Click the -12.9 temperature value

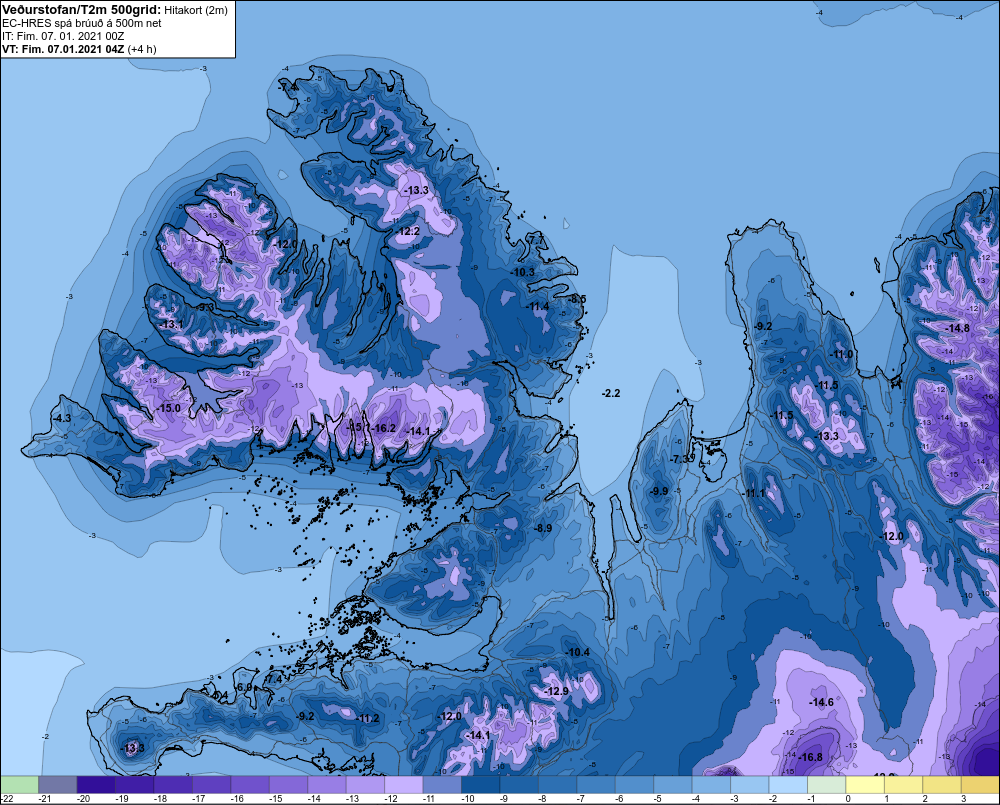tap(556, 691)
